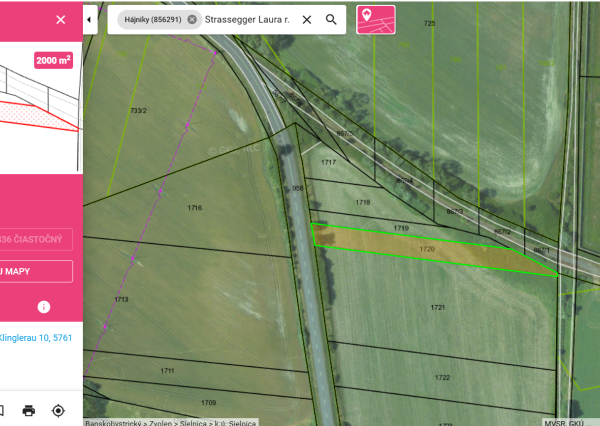The width and height of the screenshot is (600, 426).
Task: Remove the Hájniky (856291) filter chip
Action: point(192,19)
